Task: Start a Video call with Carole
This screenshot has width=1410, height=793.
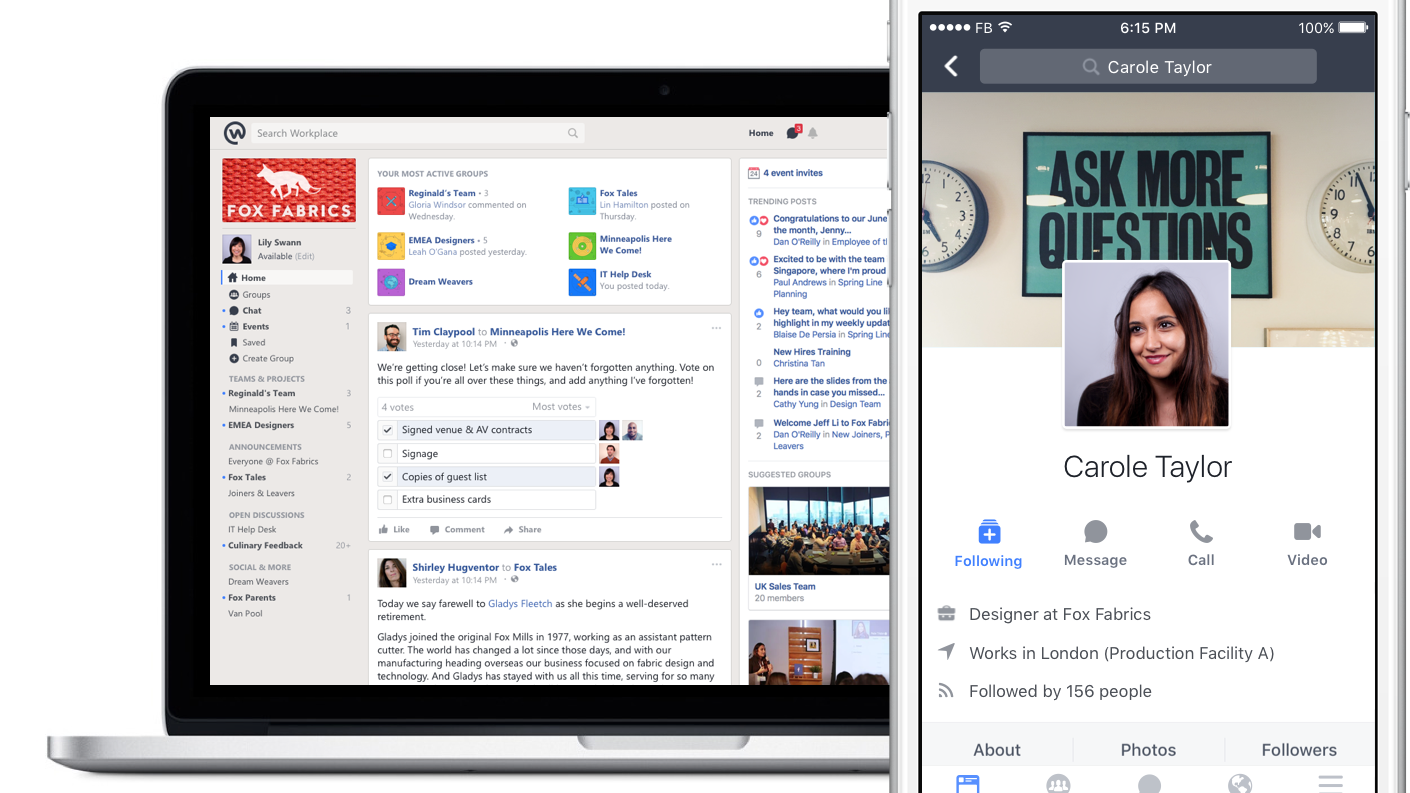Action: [x=1306, y=532]
